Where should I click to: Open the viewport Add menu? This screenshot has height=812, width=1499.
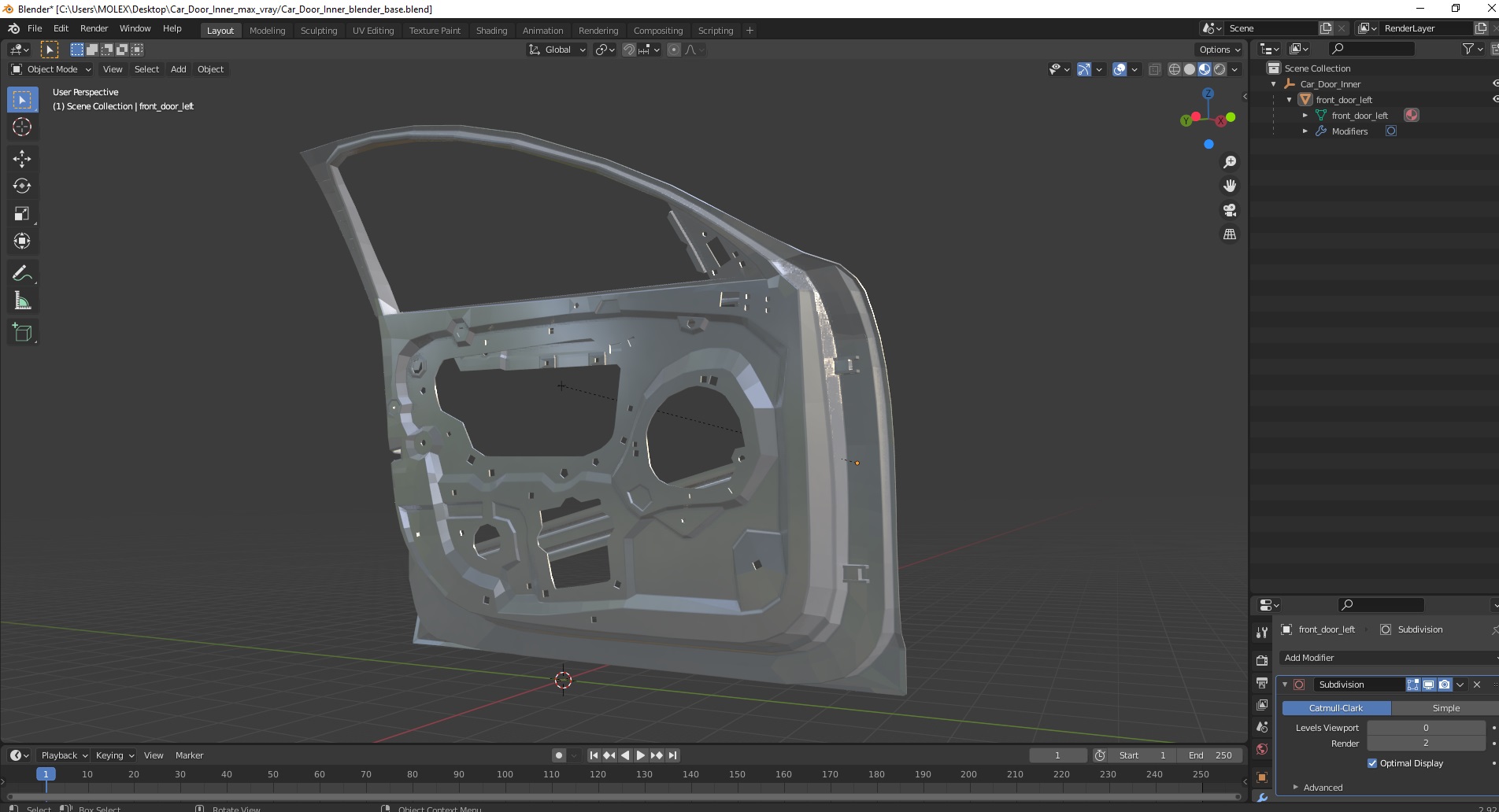pos(179,69)
